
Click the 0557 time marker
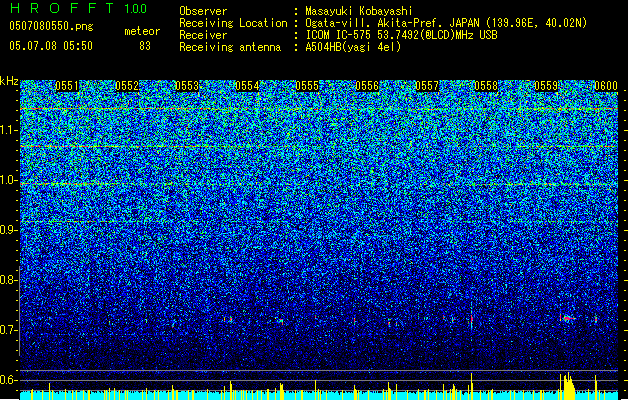(427, 86)
